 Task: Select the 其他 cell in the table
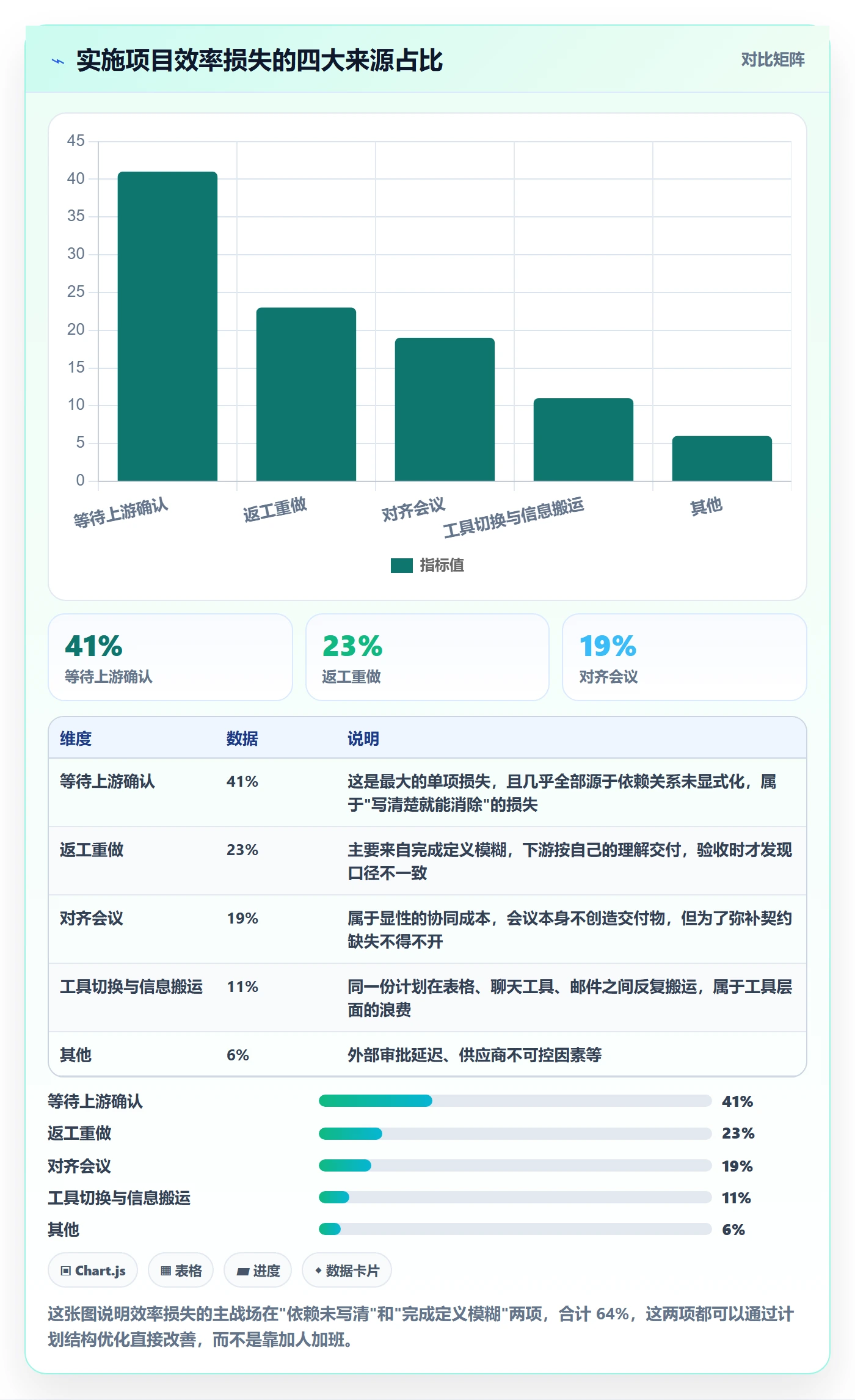[76, 1055]
